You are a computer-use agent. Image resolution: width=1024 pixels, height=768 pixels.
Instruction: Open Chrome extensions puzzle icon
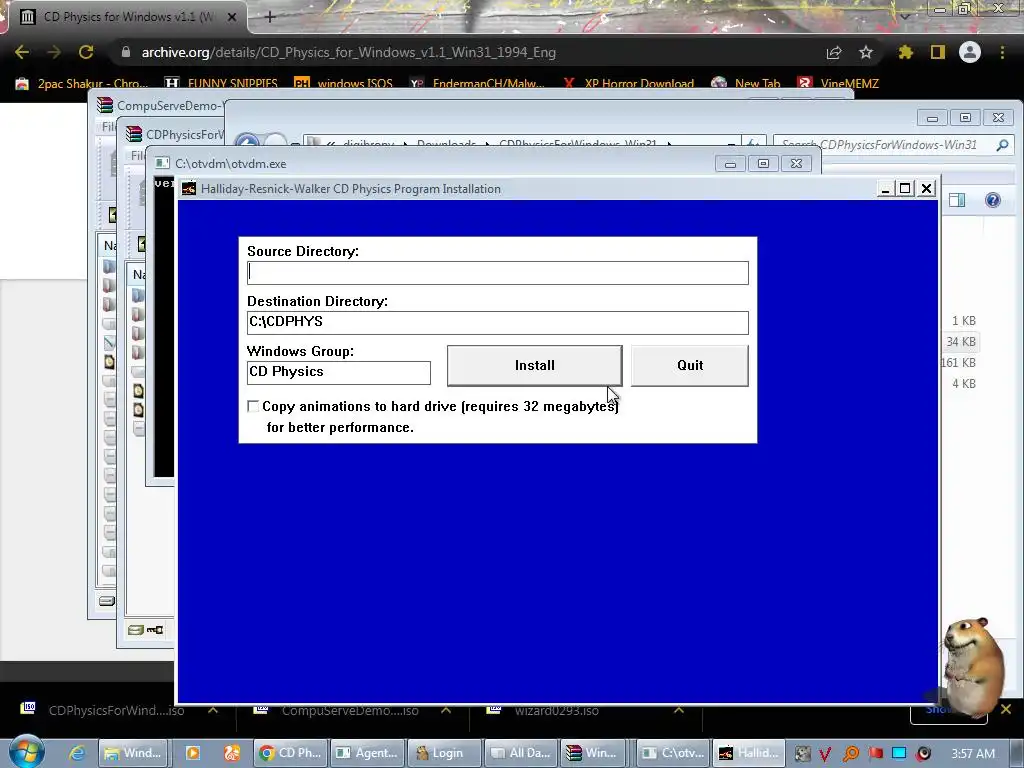coord(905,52)
